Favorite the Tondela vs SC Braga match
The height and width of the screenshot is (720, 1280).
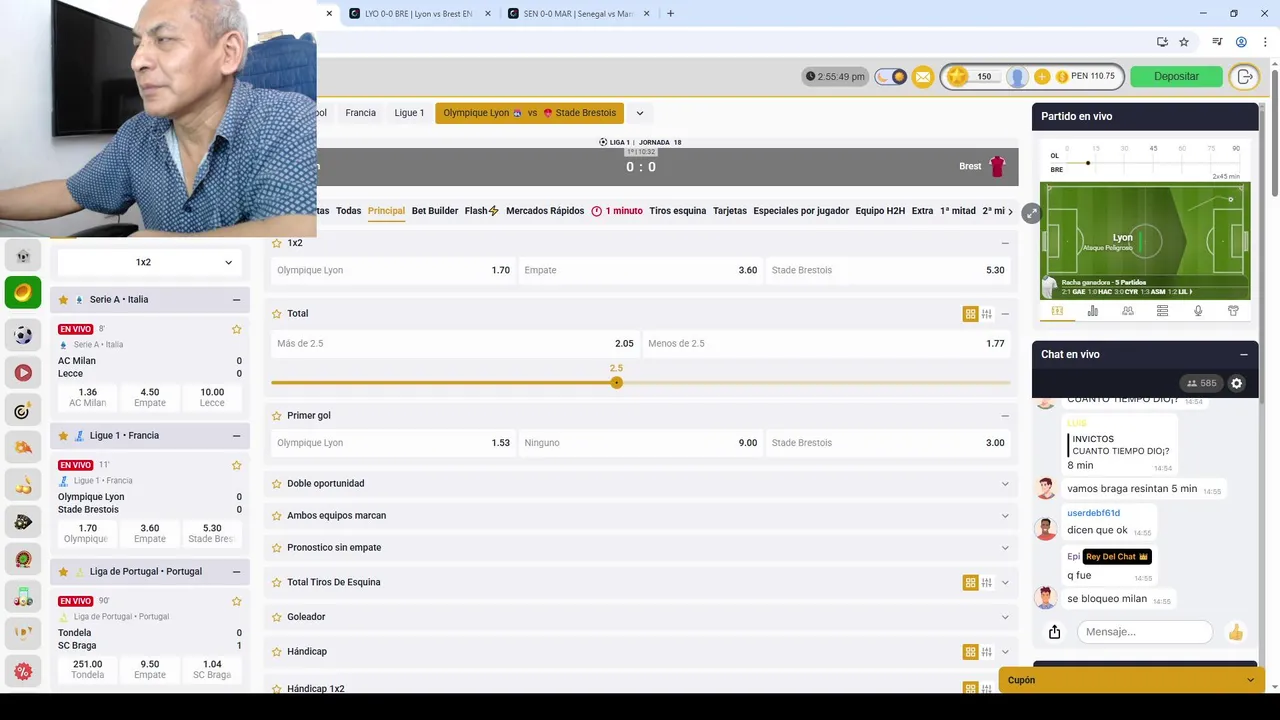tap(237, 601)
